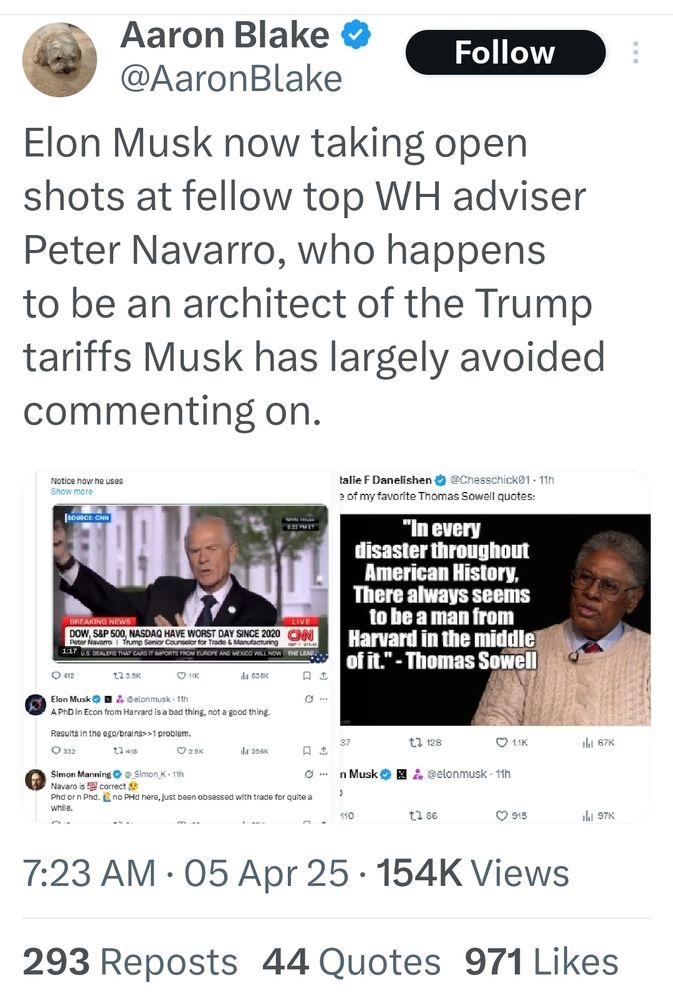Open the Thomas Sowell quote image
This screenshot has width=673, height=1000.
click(x=495, y=619)
